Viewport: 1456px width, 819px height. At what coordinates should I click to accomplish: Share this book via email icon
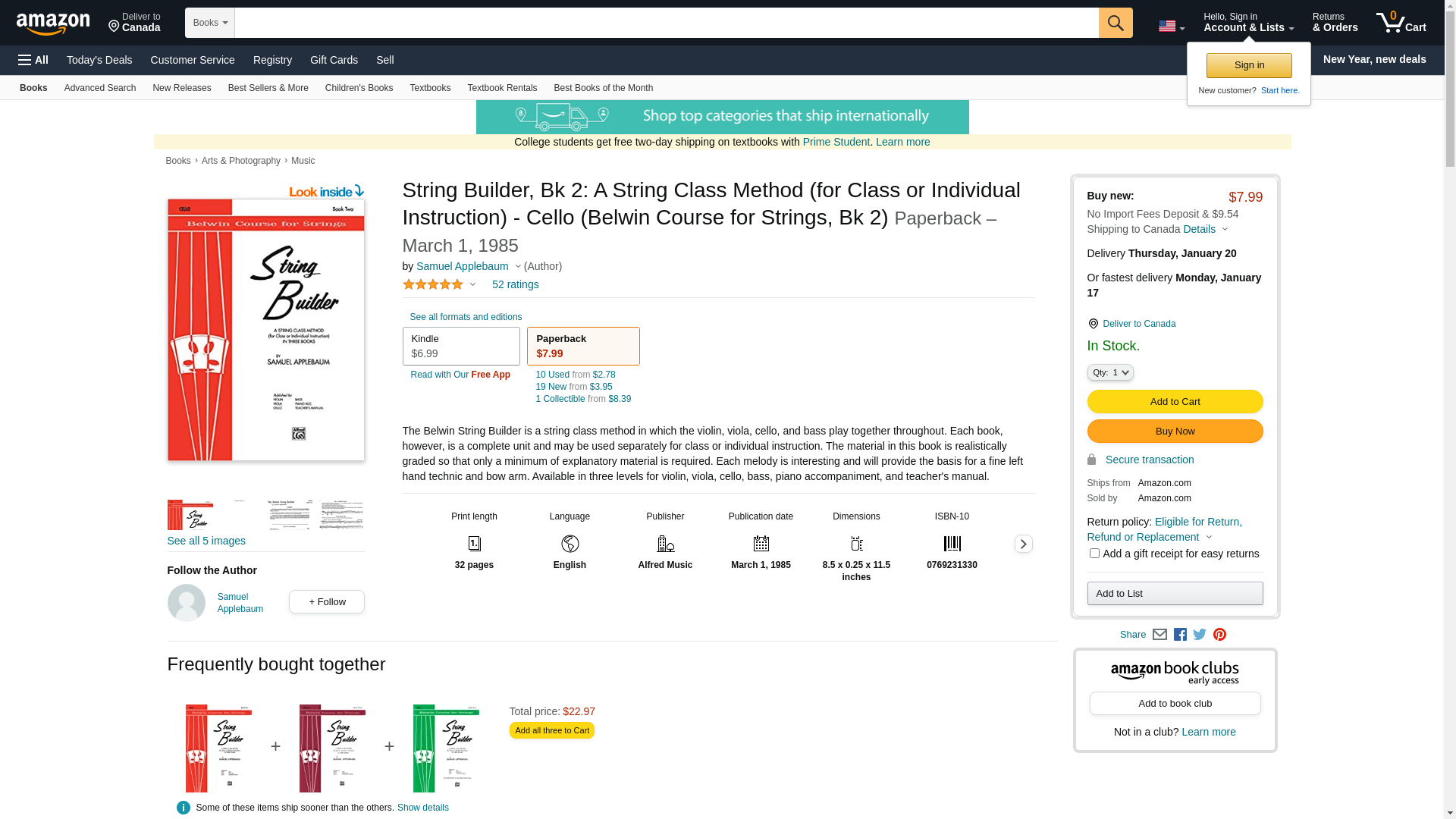(1159, 635)
